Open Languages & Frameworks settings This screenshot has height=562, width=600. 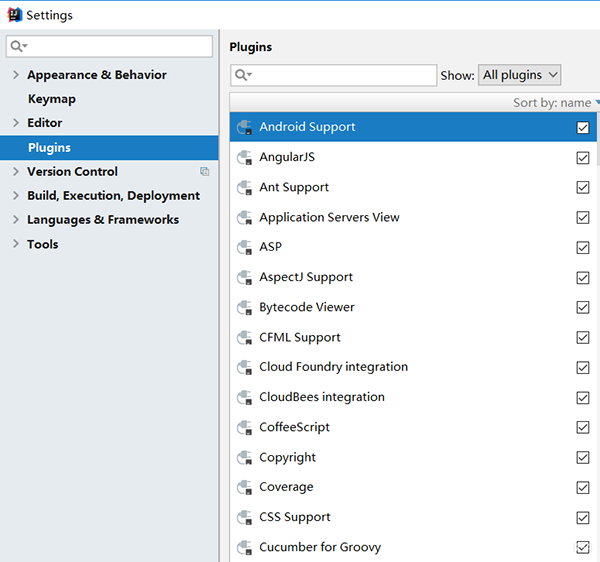pyautogui.click(x=103, y=220)
